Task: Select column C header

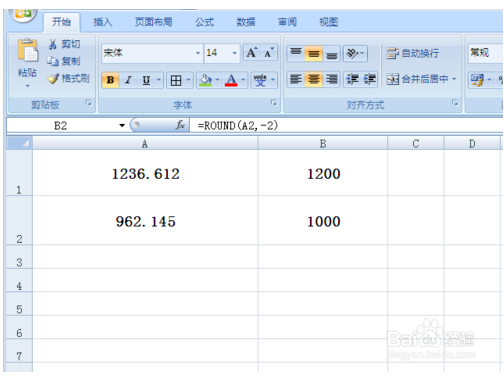Action: tap(416, 144)
